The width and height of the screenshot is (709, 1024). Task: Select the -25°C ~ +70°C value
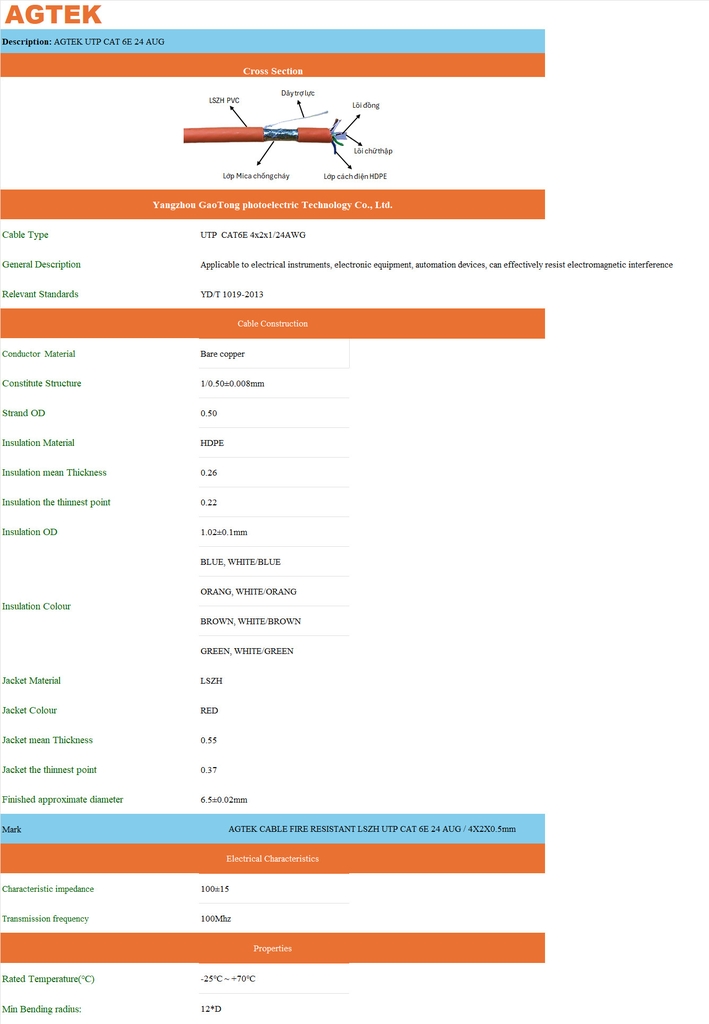click(x=228, y=978)
